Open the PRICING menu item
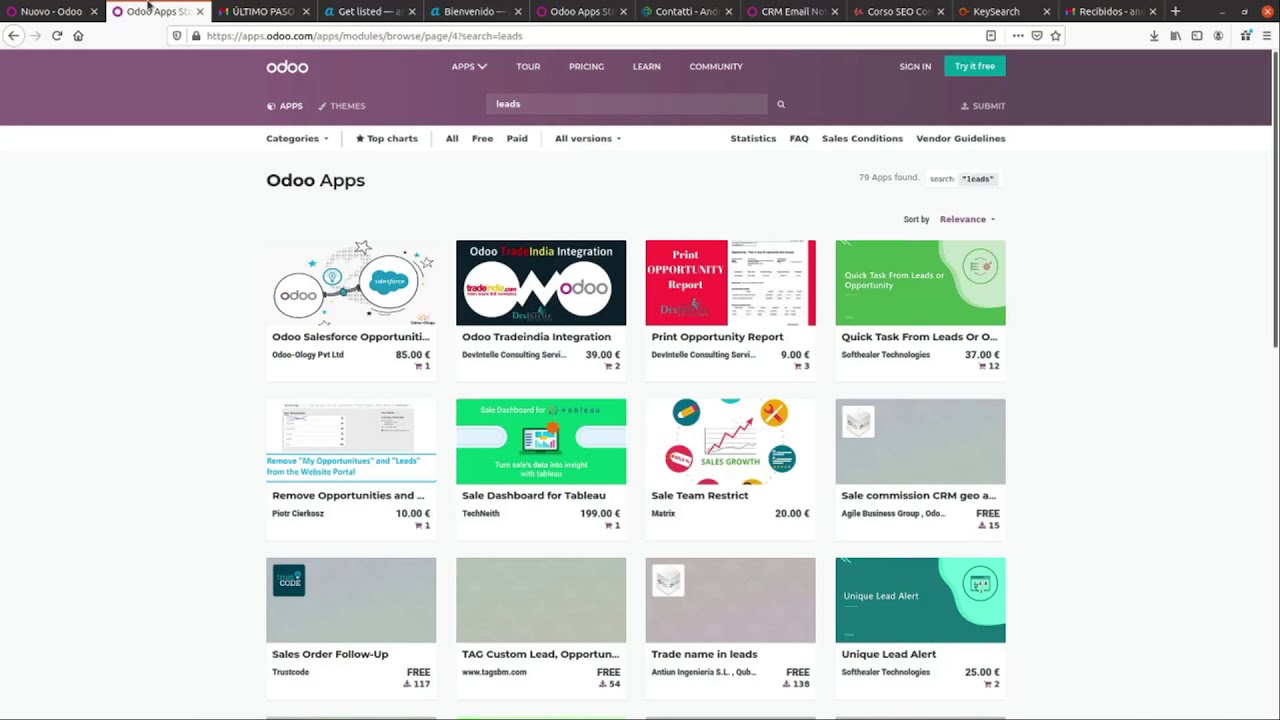The width and height of the screenshot is (1280, 720). tap(586, 67)
